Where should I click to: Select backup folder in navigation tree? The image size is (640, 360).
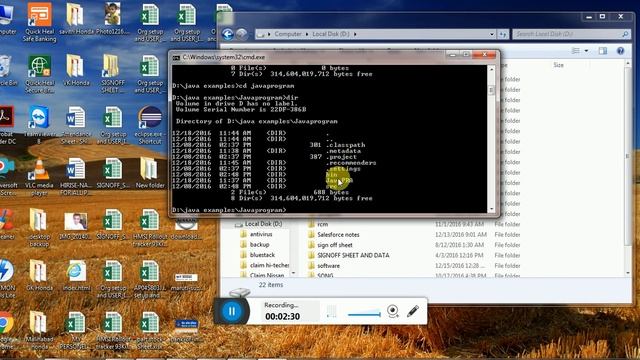pyautogui.click(x=259, y=244)
